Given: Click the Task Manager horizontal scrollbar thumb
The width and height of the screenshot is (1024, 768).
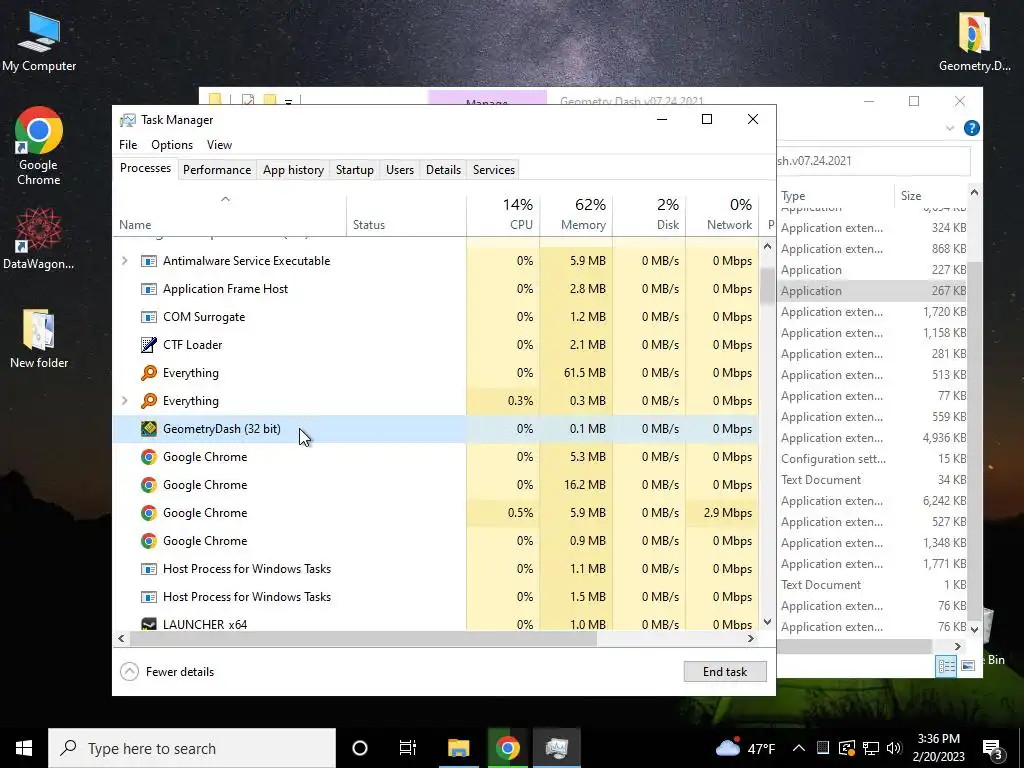Looking at the screenshot, I should click(362, 639).
